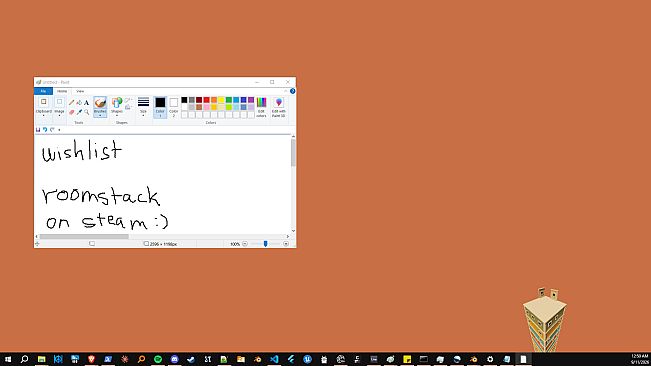Viewport: 651px width, 366px height.
Task: Click the Shape fill option icon
Action: (128, 107)
